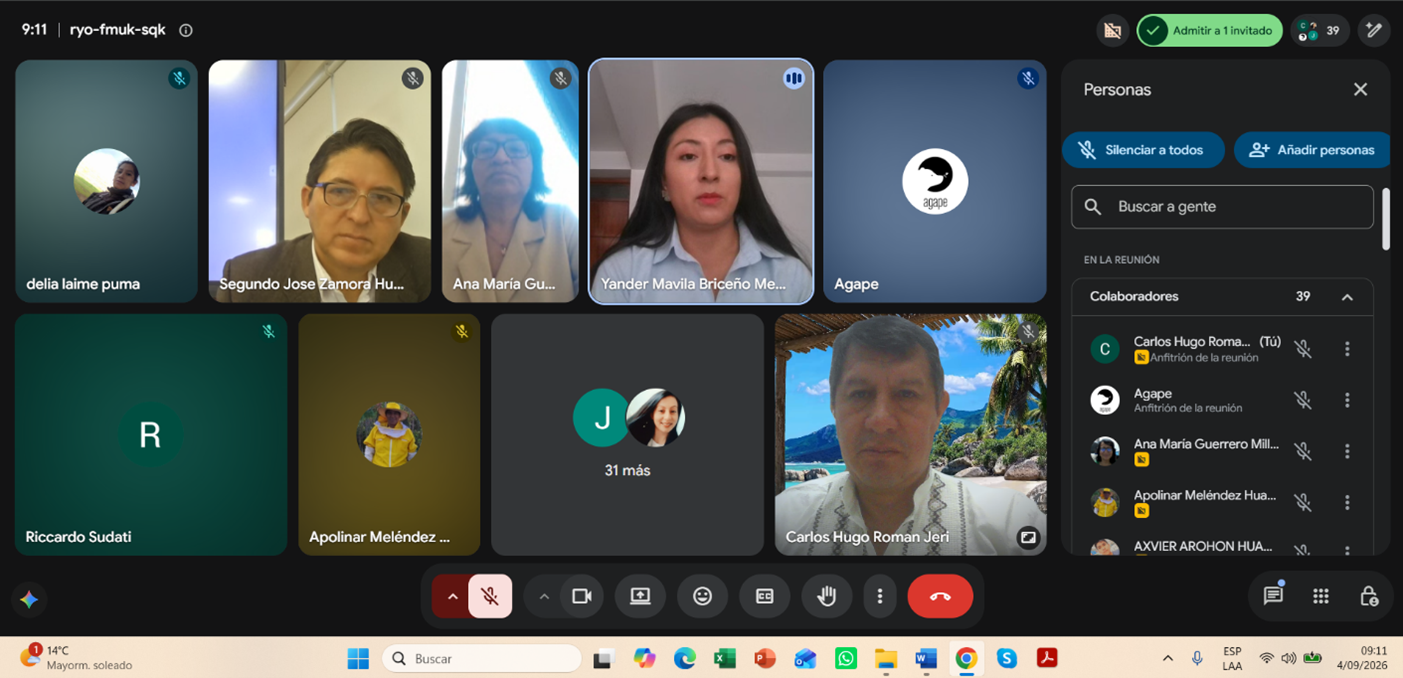Screen dimensions: 1403x678
Task: Start screen sharing with present icon
Action: click(640, 596)
